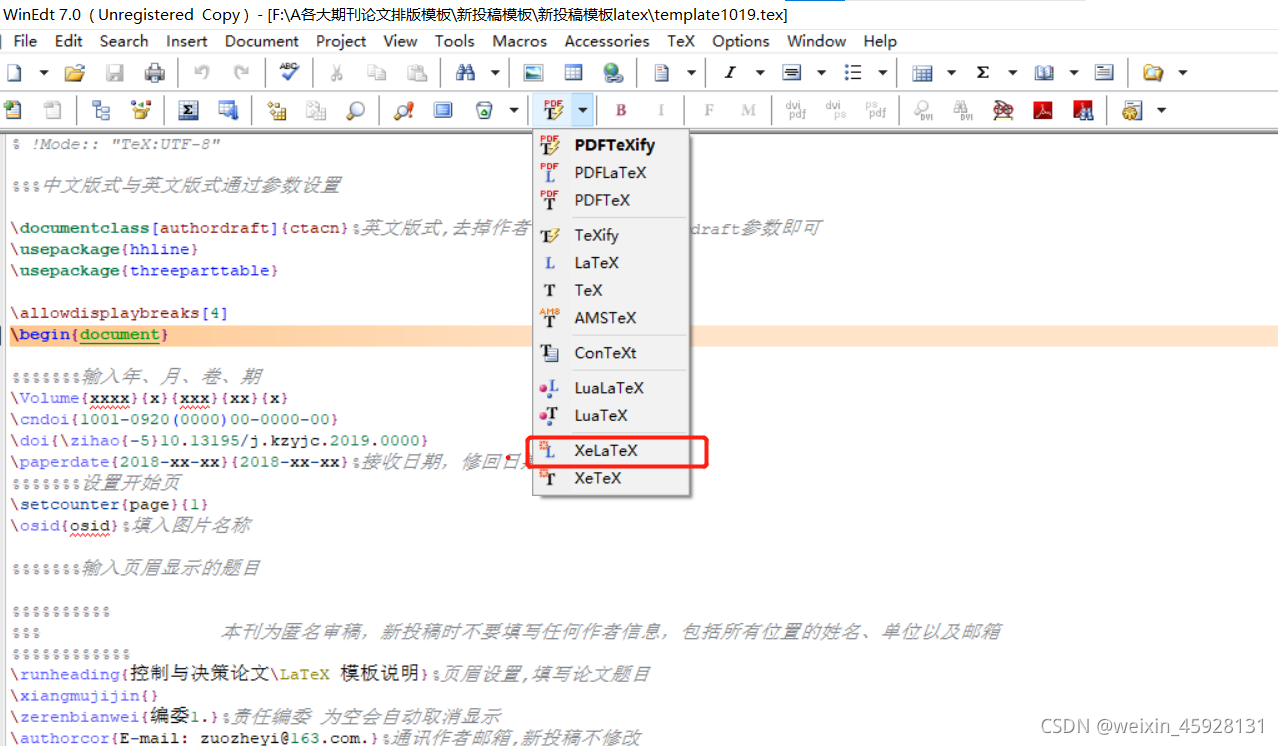This screenshot has height=746, width=1278.
Task: Click the \setcounter{page}{1} line
Action: [110, 504]
